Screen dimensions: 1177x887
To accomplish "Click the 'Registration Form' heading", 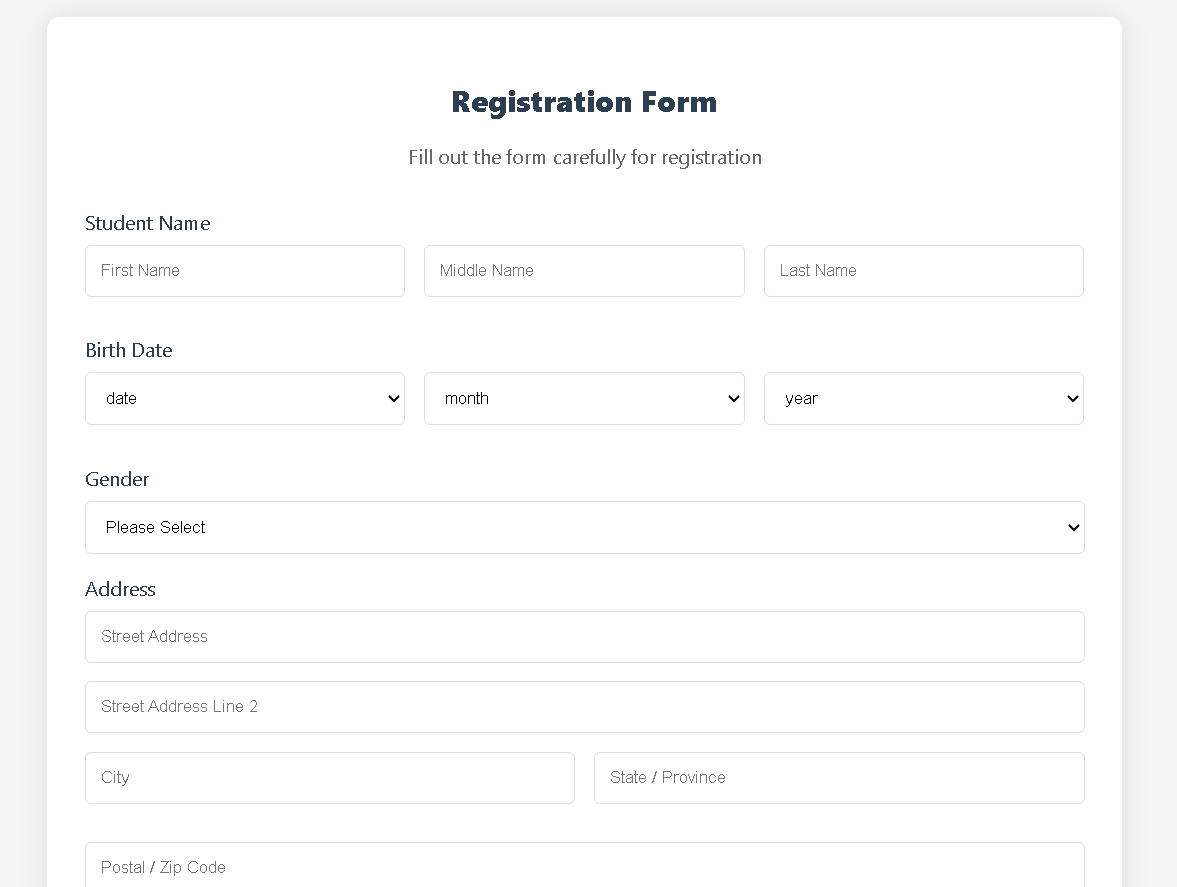I will tap(584, 101).
